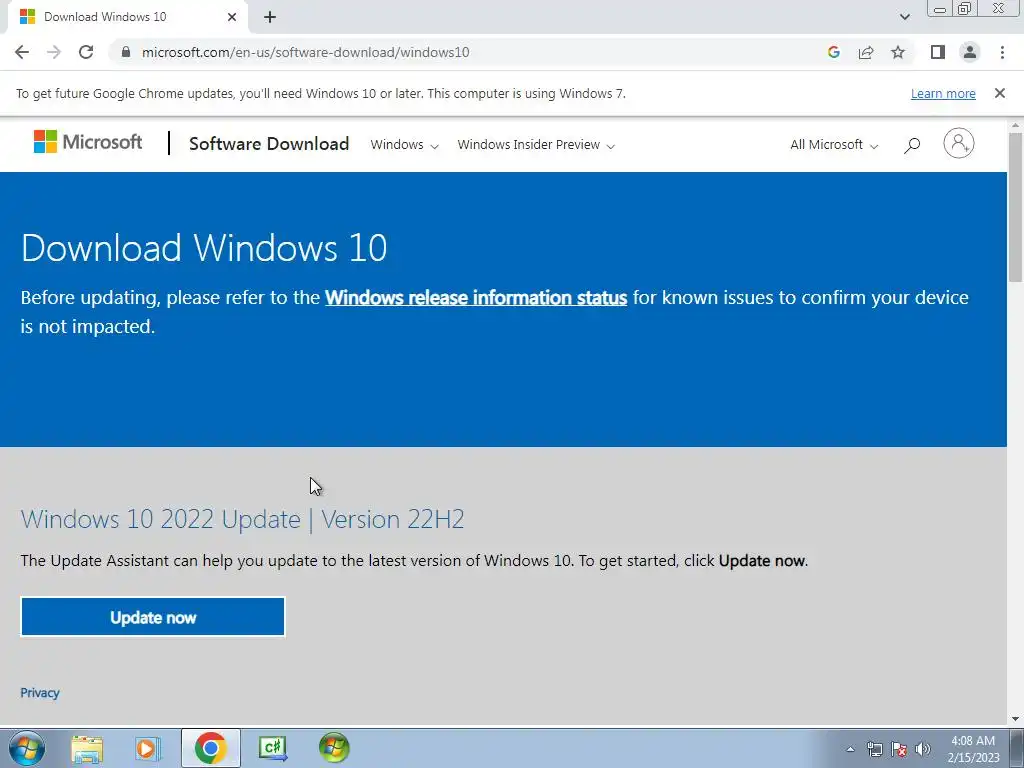The image size is (1024, 768).
Task: Dismiss the Chrome updates notification bar
Action: [1000, 93]
